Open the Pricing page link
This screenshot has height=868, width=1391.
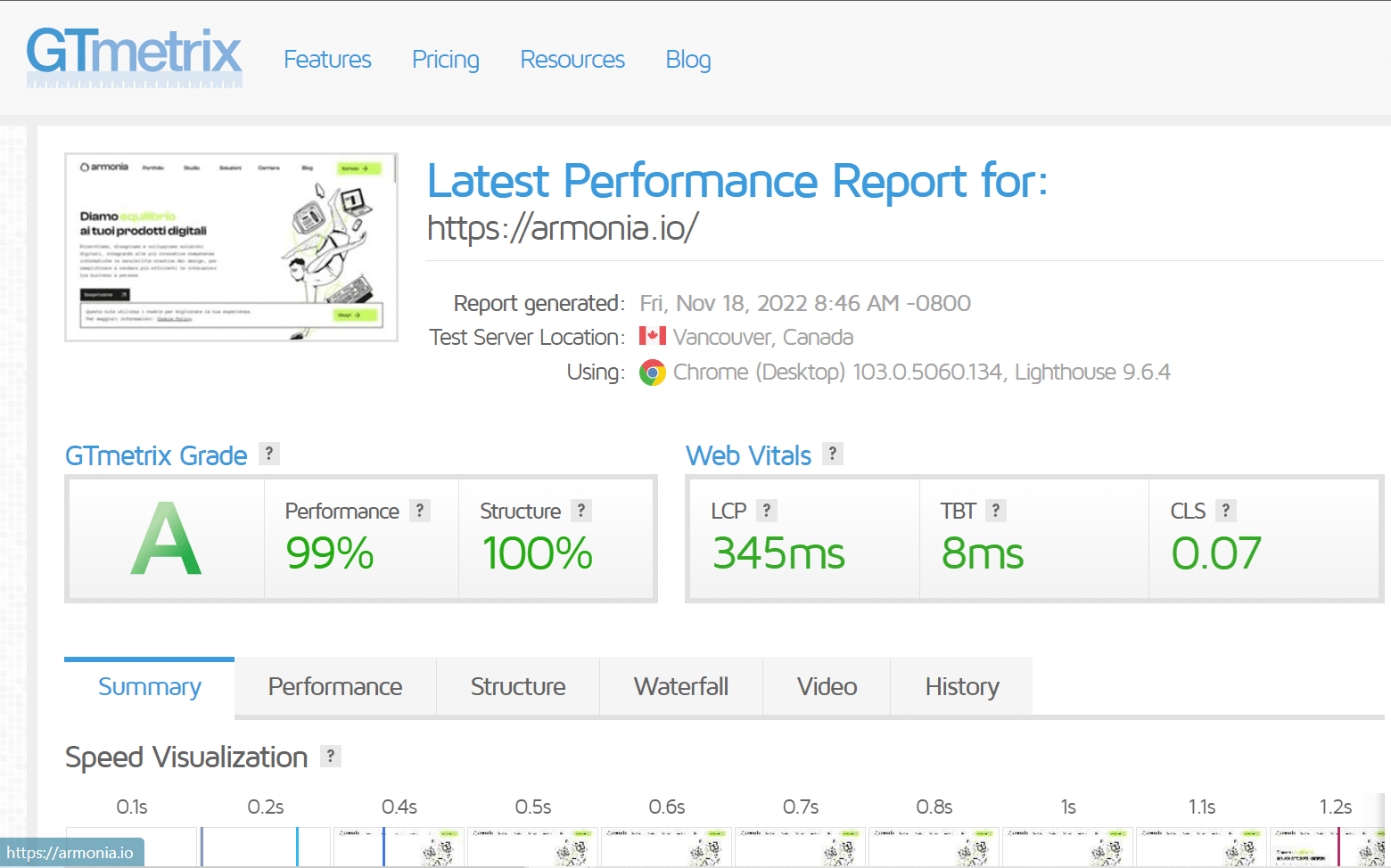click(x=446, y=60)
